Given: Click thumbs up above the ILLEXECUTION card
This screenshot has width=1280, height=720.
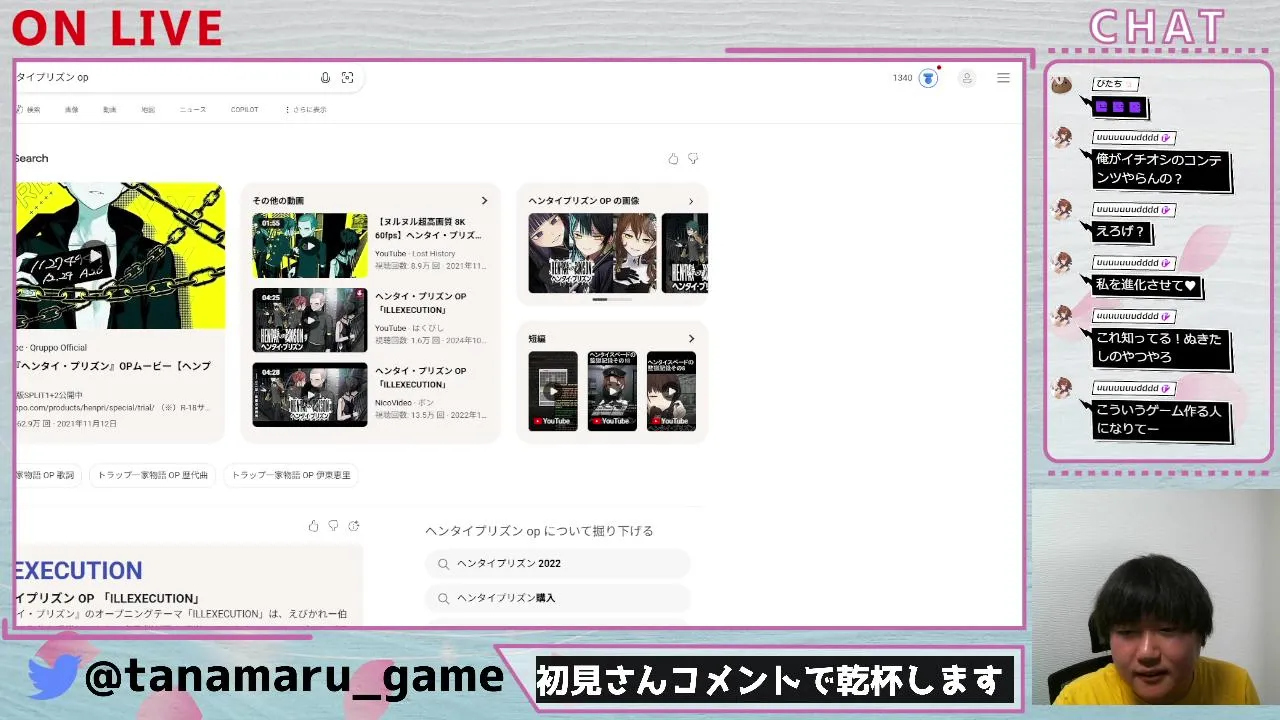Looking at the screenshot, I should pos(313,526).
